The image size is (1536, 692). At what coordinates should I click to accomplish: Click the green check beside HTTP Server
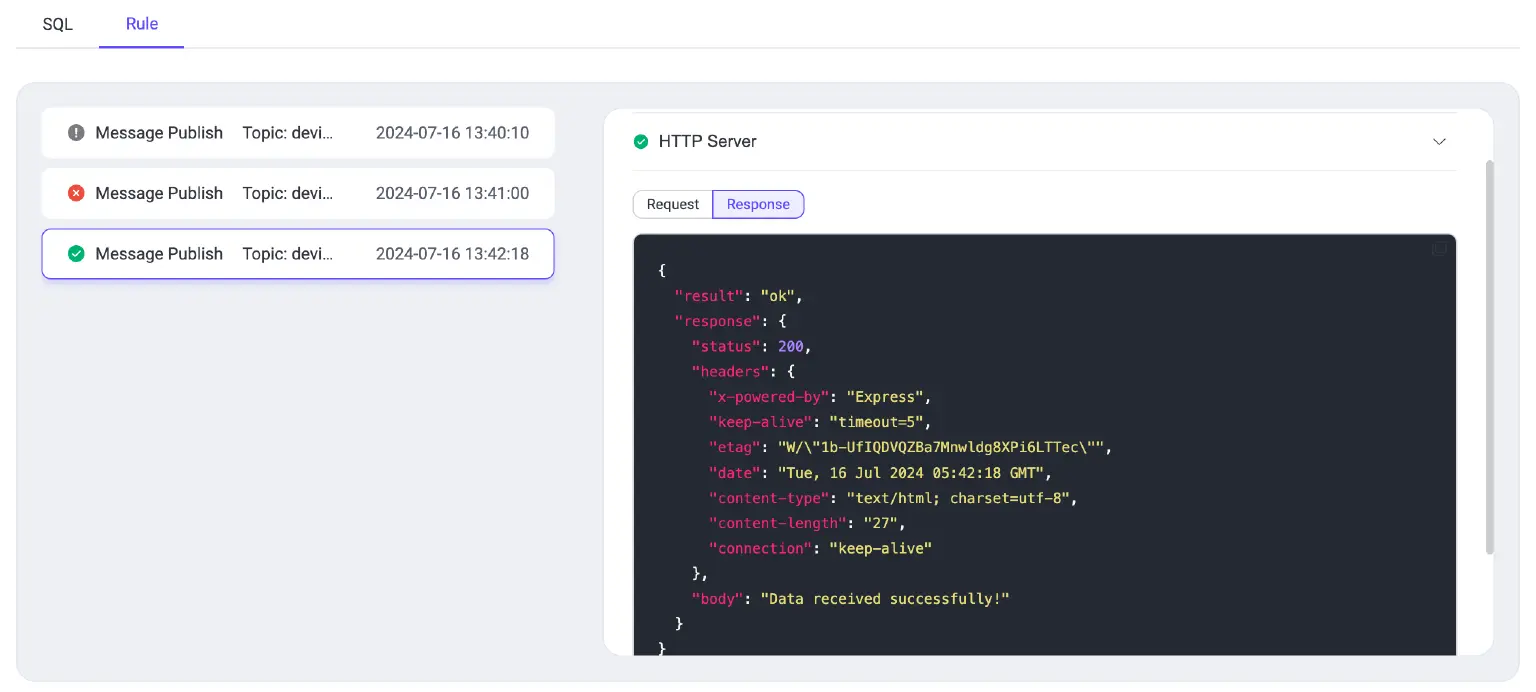641,141
